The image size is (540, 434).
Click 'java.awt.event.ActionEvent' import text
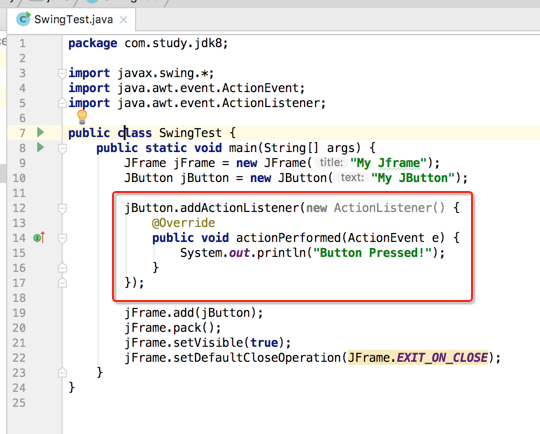(x=209, y=88)
